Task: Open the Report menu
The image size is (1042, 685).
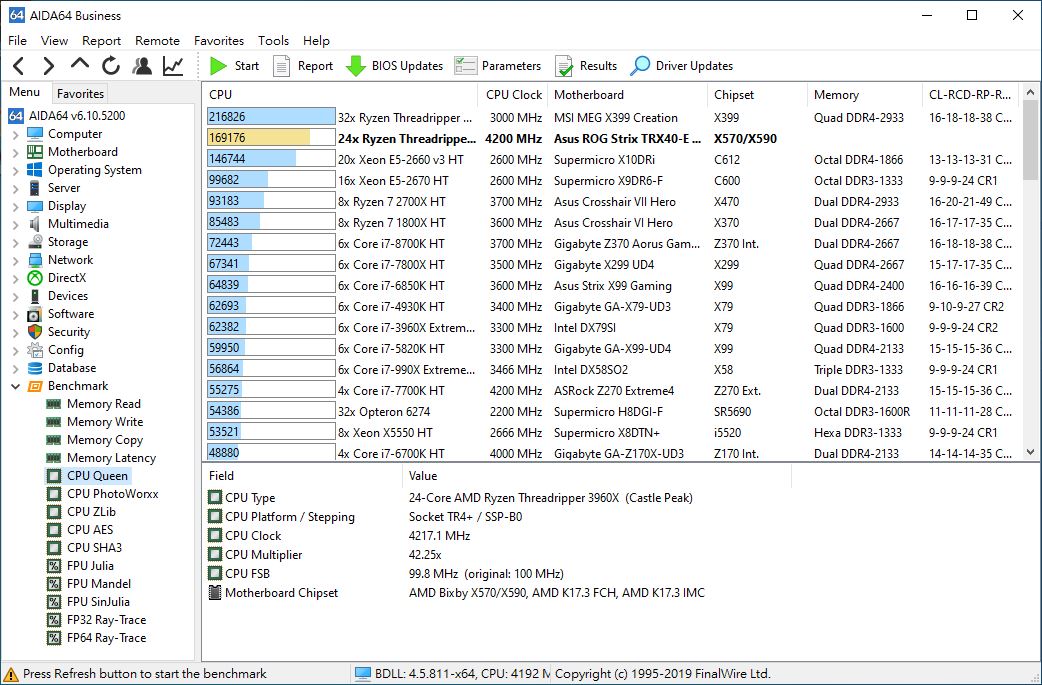Action: tap(102, 41)
